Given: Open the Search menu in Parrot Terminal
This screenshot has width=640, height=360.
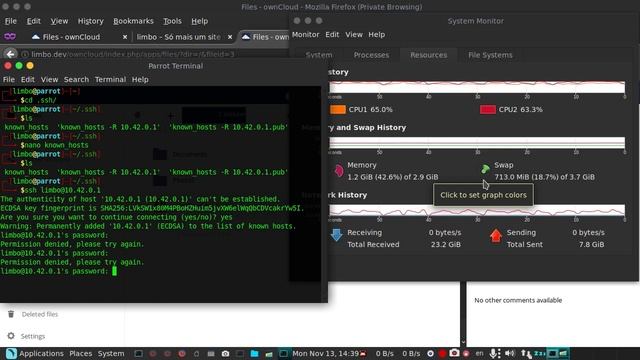Looking at the screenshot, I should coord(76,80).
